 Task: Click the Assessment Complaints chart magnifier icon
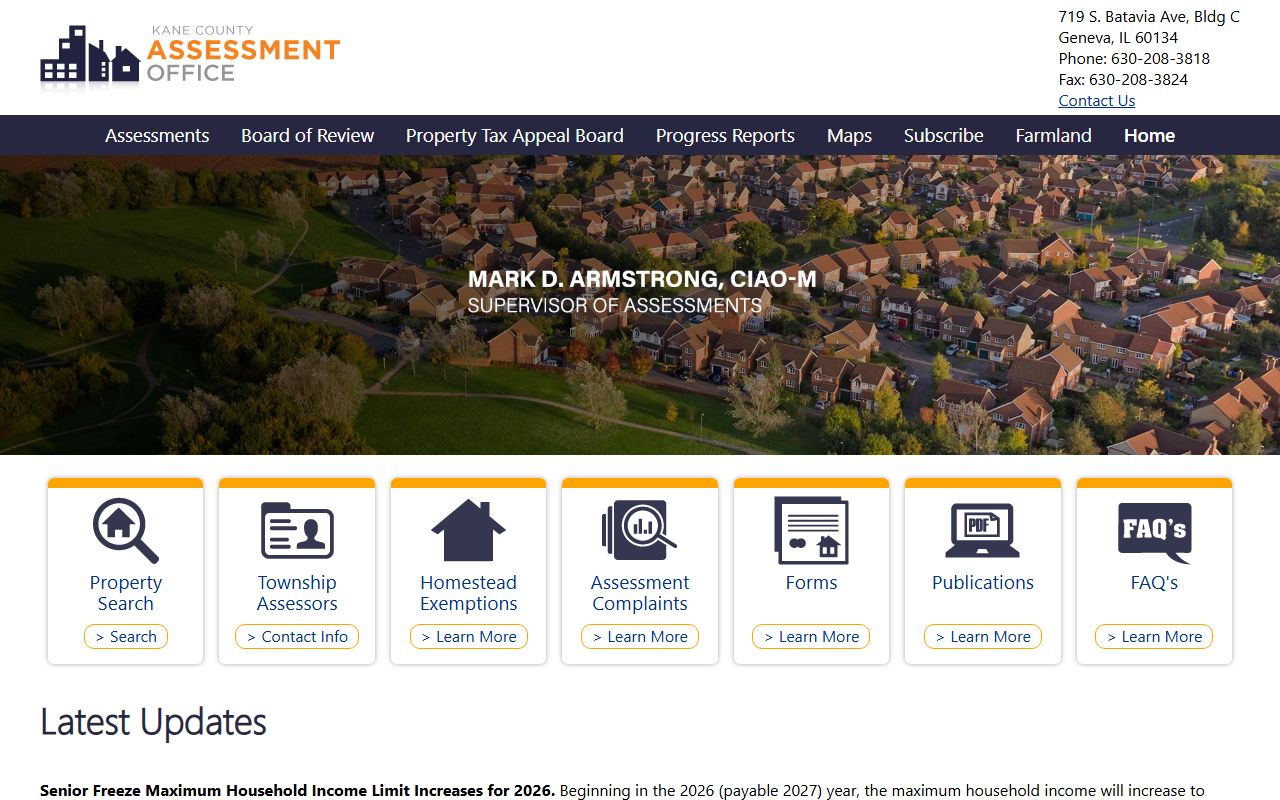(x=640, y=531)
